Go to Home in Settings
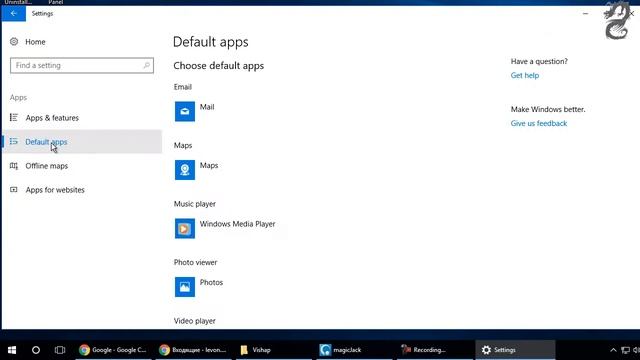The width and height of the screenshot is (640, 360). click(x=35, y=42)
